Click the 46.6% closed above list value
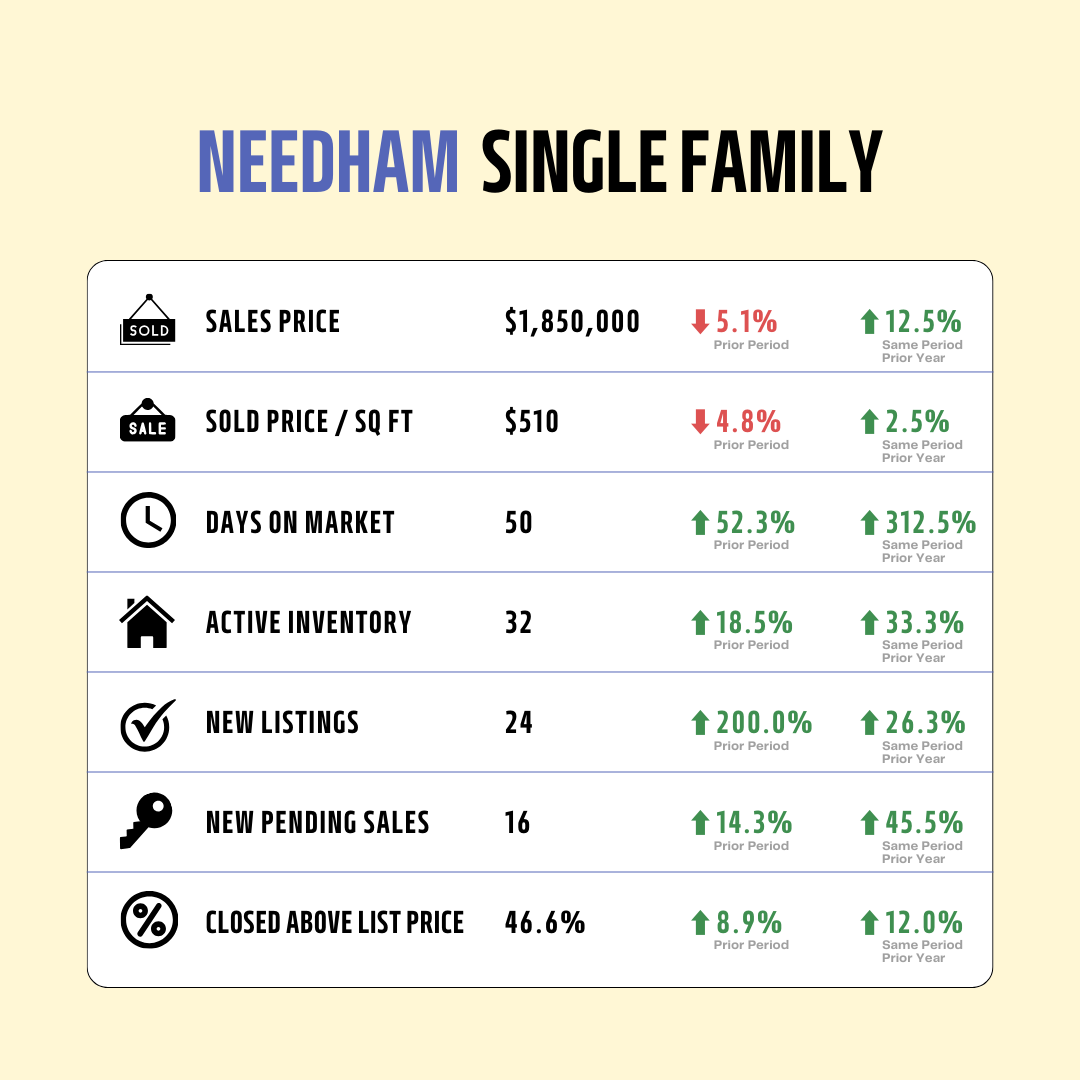This screenshot has width=1080, height=1080. [x=545, y=922]
